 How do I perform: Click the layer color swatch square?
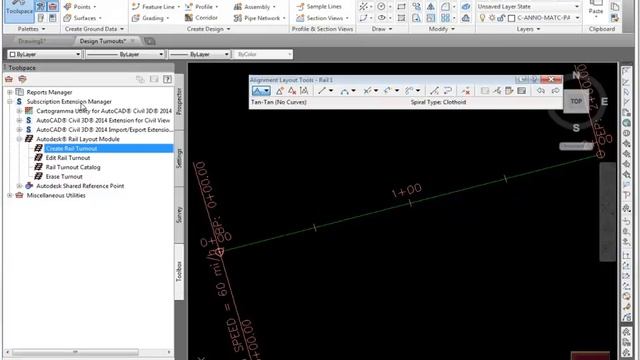(511, 18)
